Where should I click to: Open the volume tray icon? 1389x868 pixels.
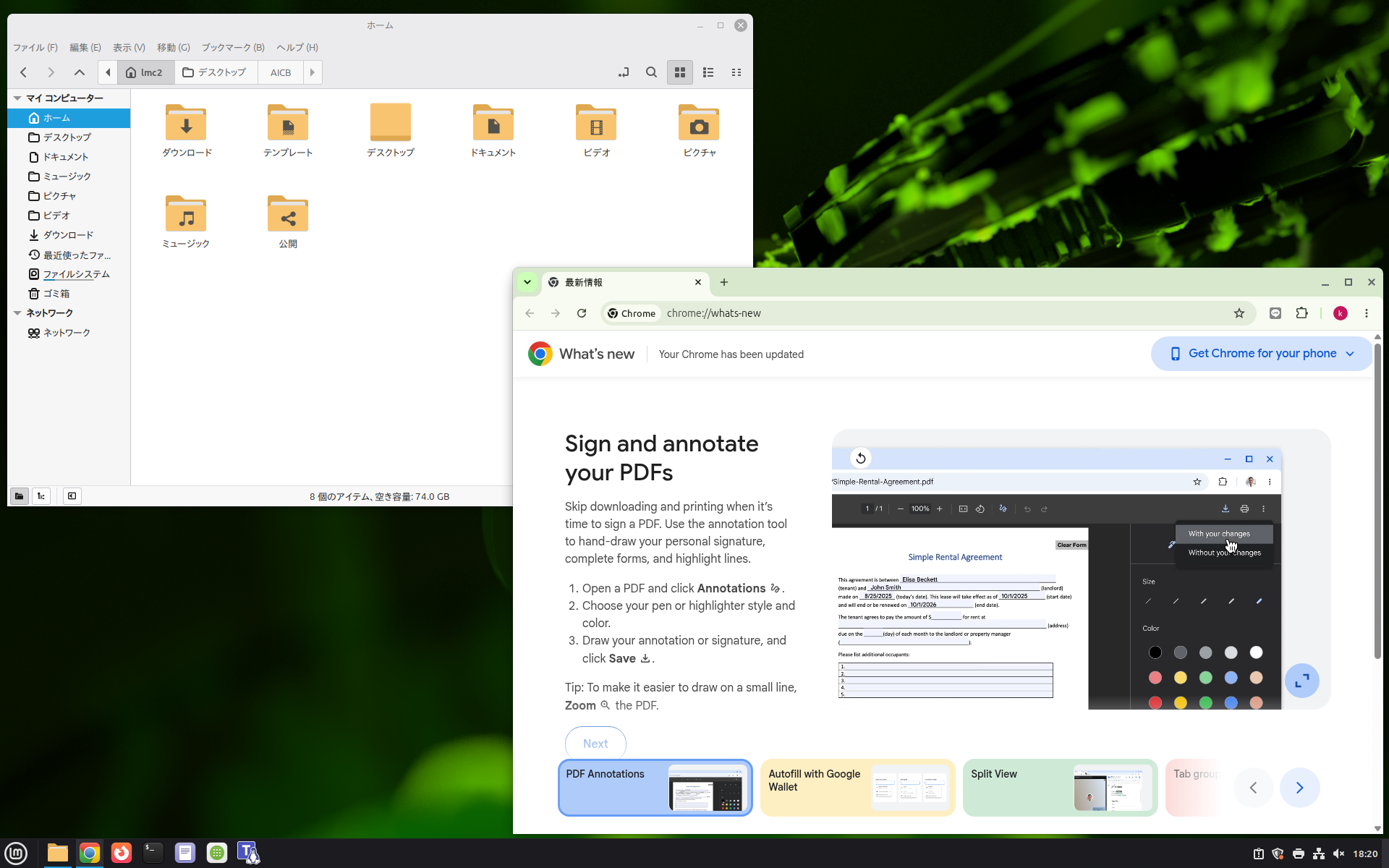click(1339, 854)
